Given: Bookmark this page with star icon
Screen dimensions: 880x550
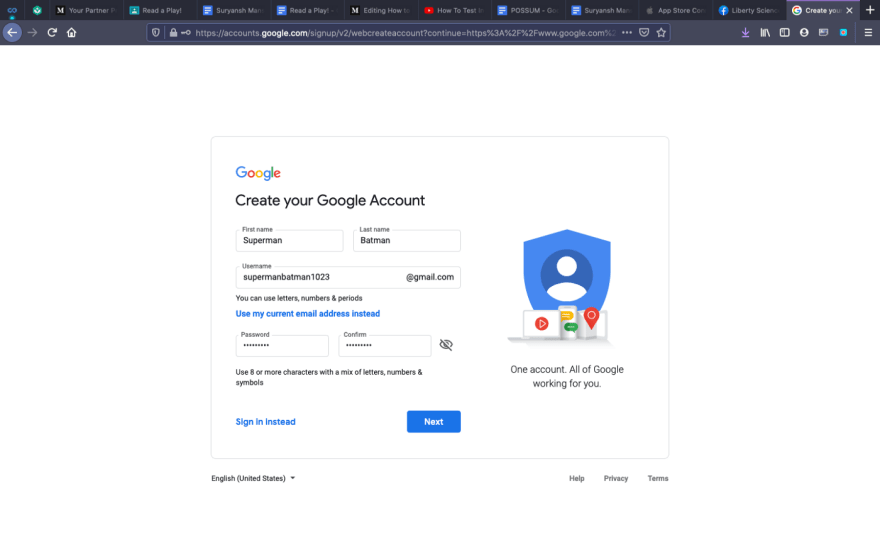Looking at the screenshot, I should tap(661, 33).
